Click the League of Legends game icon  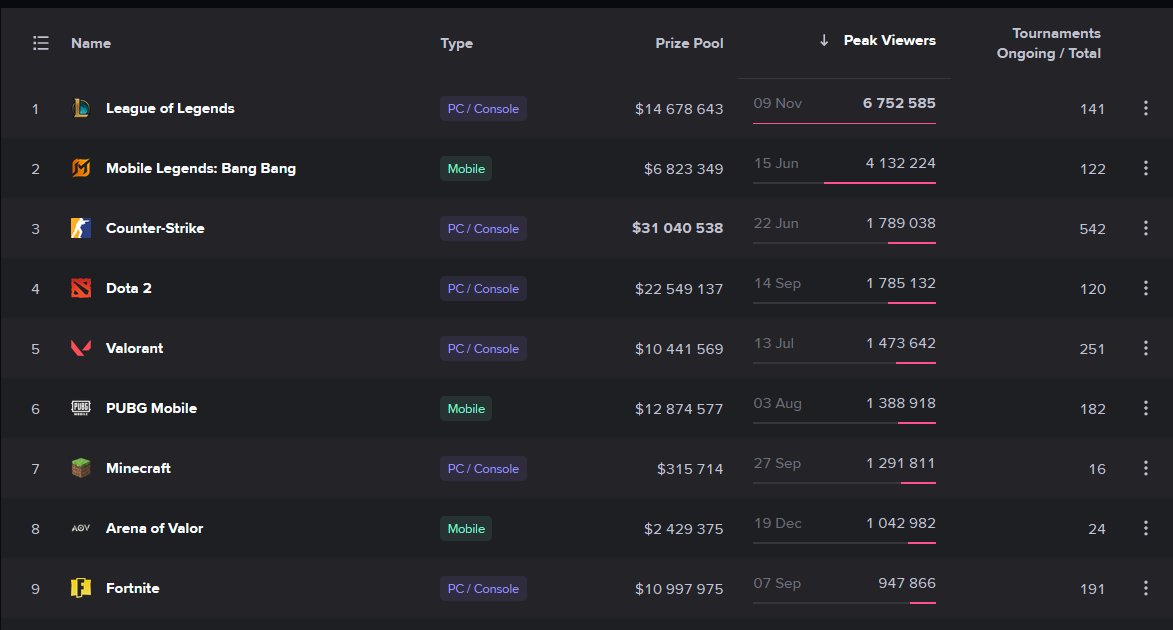81,108
